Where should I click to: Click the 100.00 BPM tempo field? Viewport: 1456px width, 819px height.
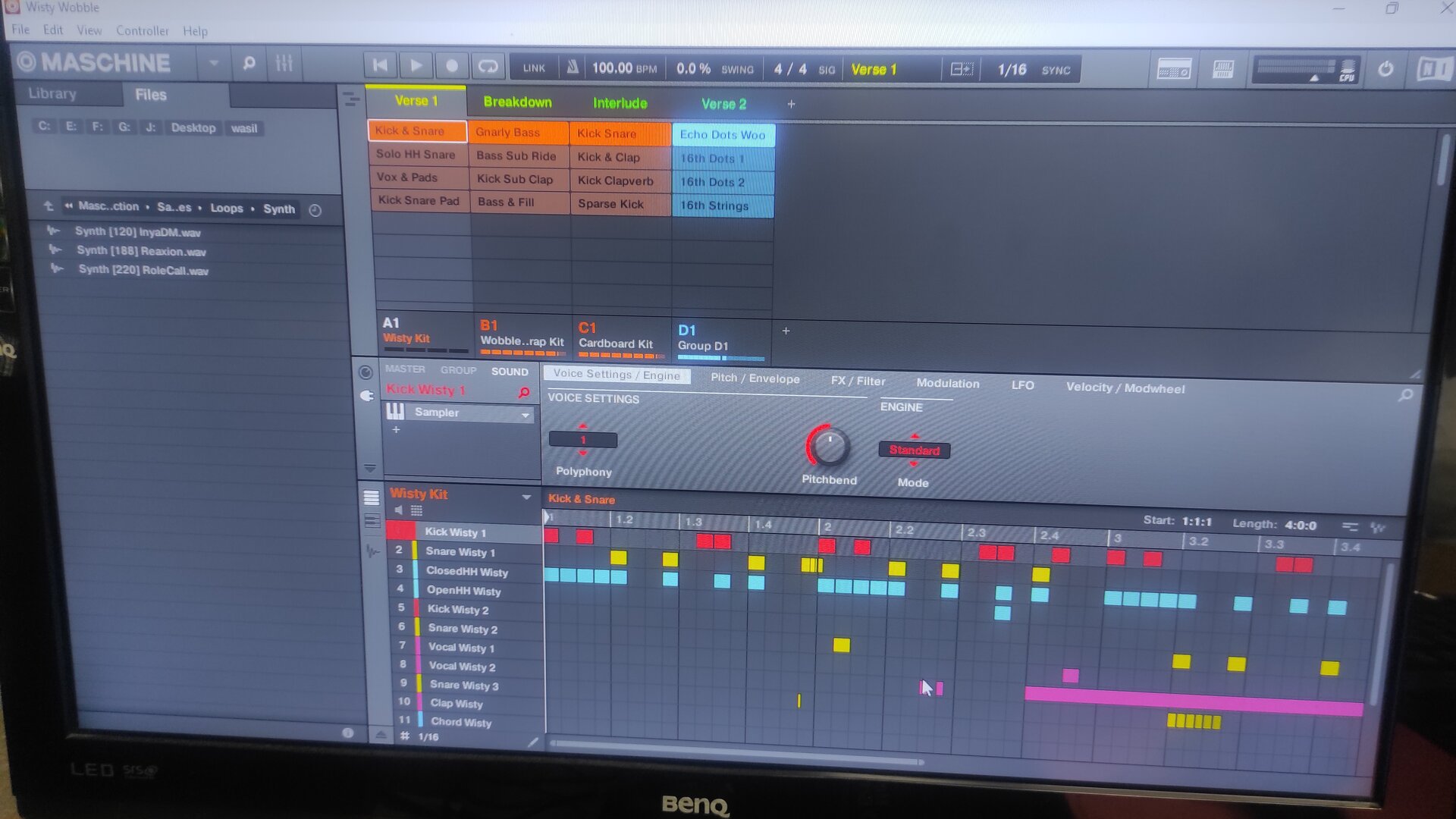coord(624,68)
